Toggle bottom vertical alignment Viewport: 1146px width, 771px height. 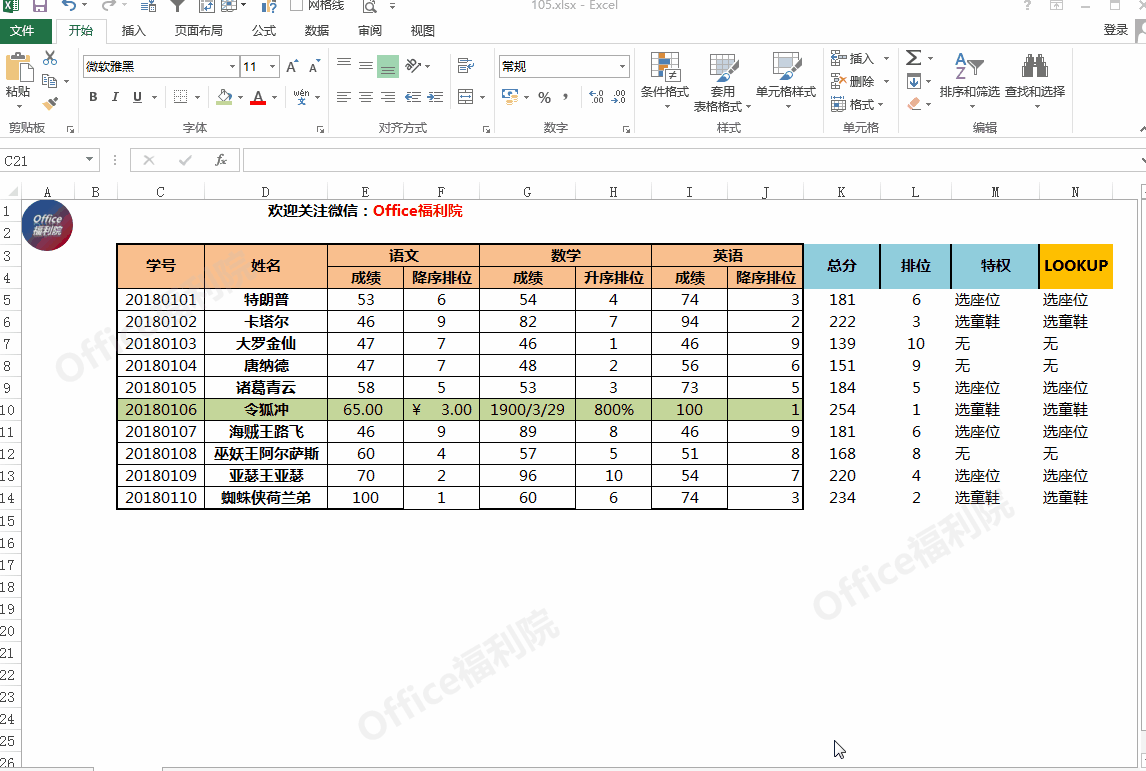pos(388,66)
